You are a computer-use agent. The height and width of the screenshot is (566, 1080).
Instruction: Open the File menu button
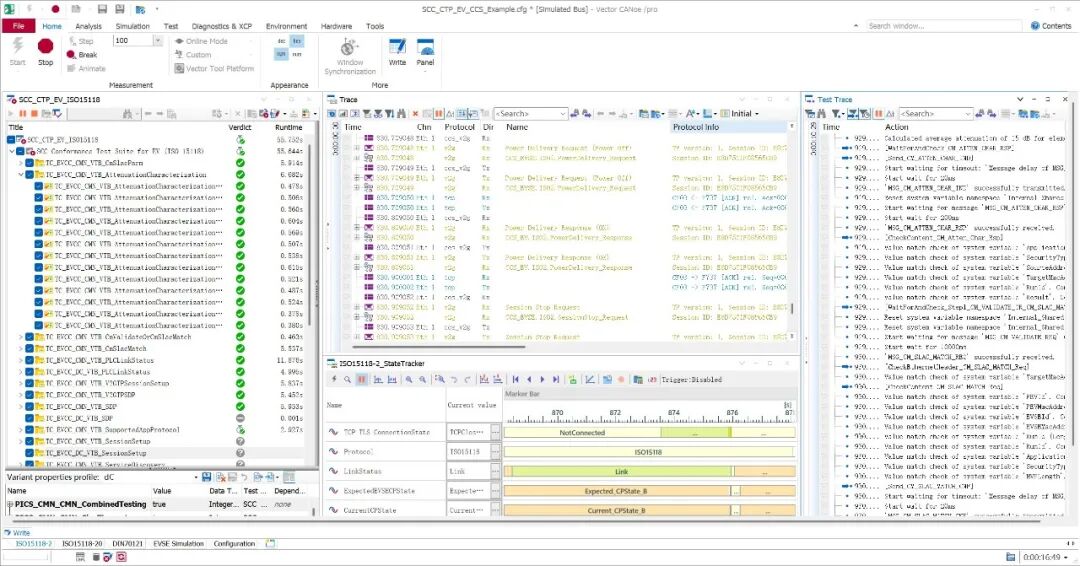coord(18,26)
